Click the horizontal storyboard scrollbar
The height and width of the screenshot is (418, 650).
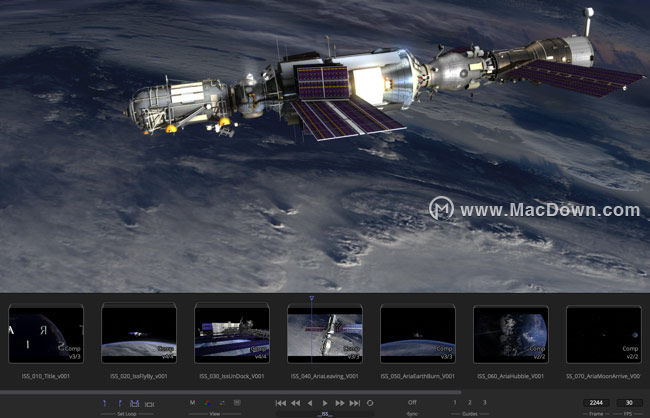pyautogui.click(x=230, y=392)
